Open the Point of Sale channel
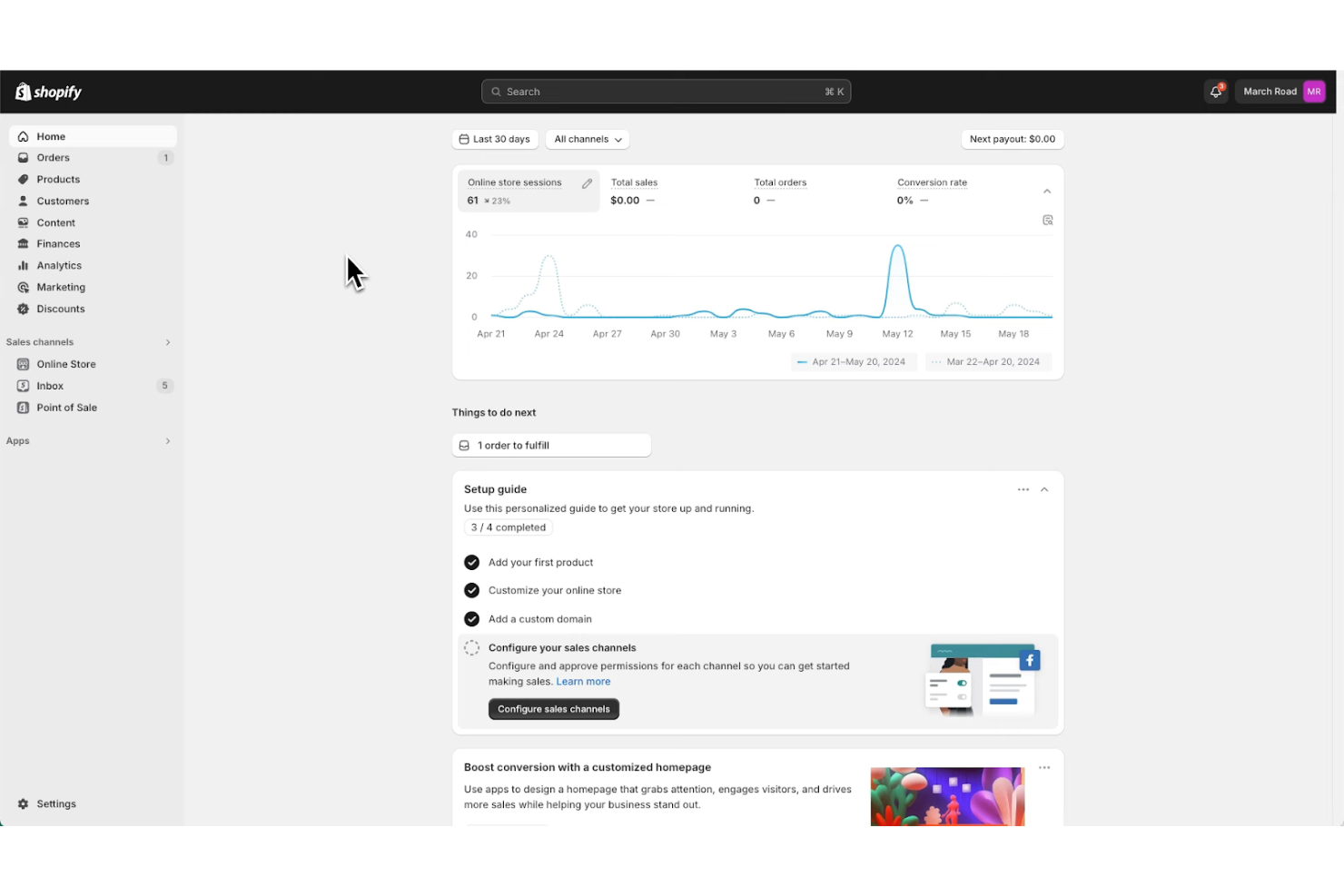Image resolution: width=1344 pixels, height=896 pixels. 66,408
